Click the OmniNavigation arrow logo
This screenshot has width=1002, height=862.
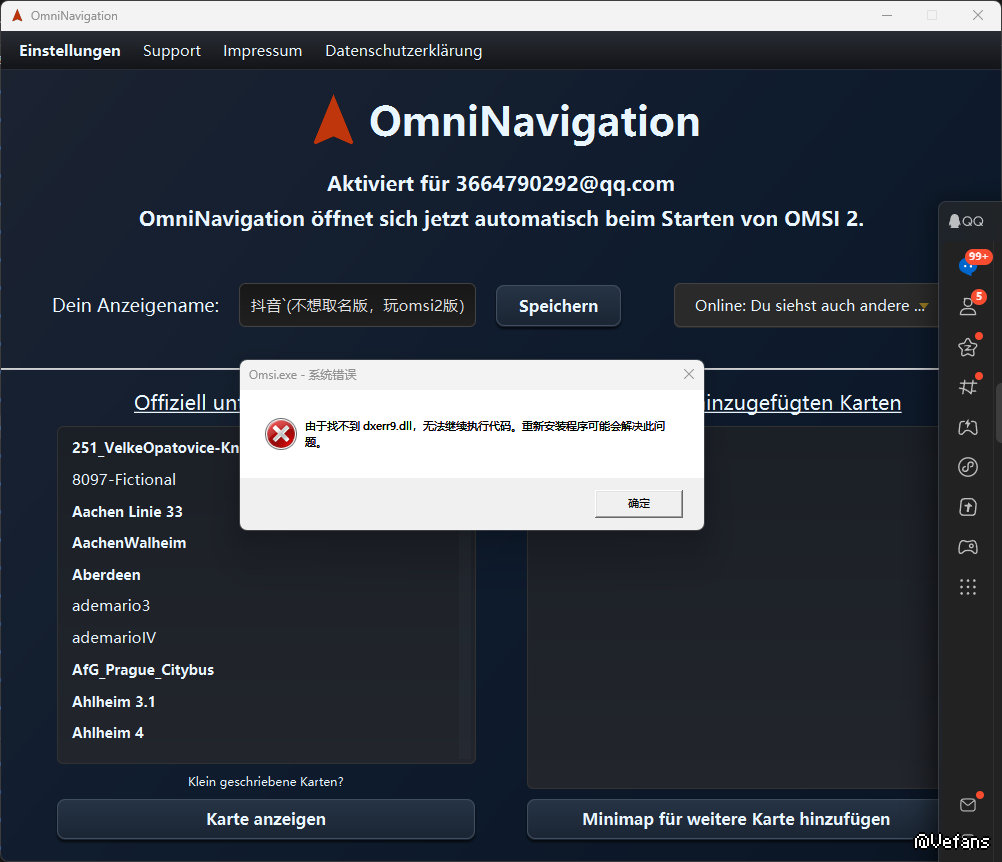(333, 120)
